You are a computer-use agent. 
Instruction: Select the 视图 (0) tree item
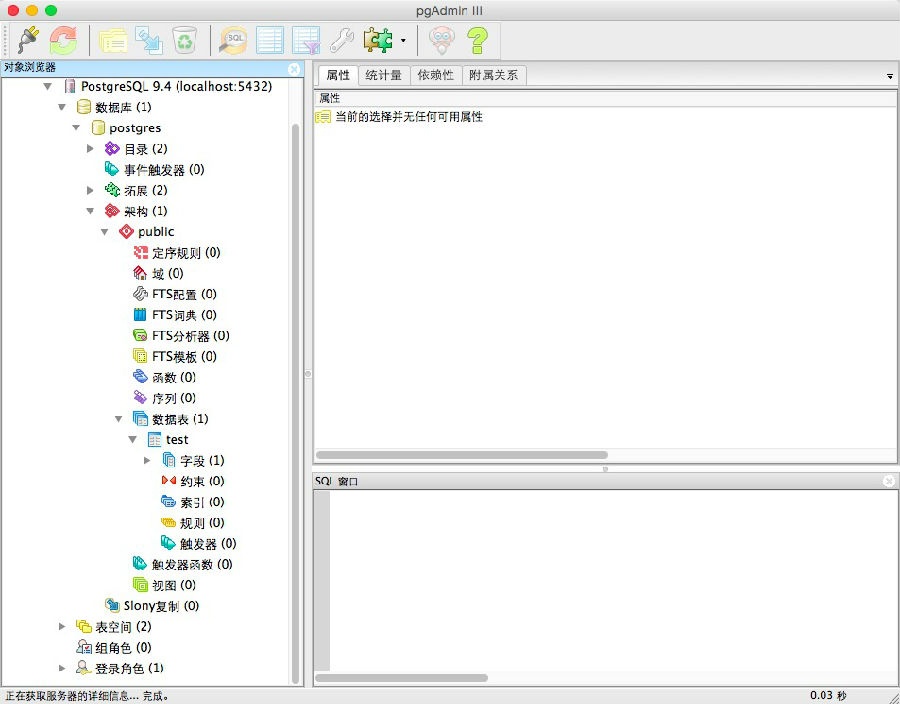click(165, 585)
